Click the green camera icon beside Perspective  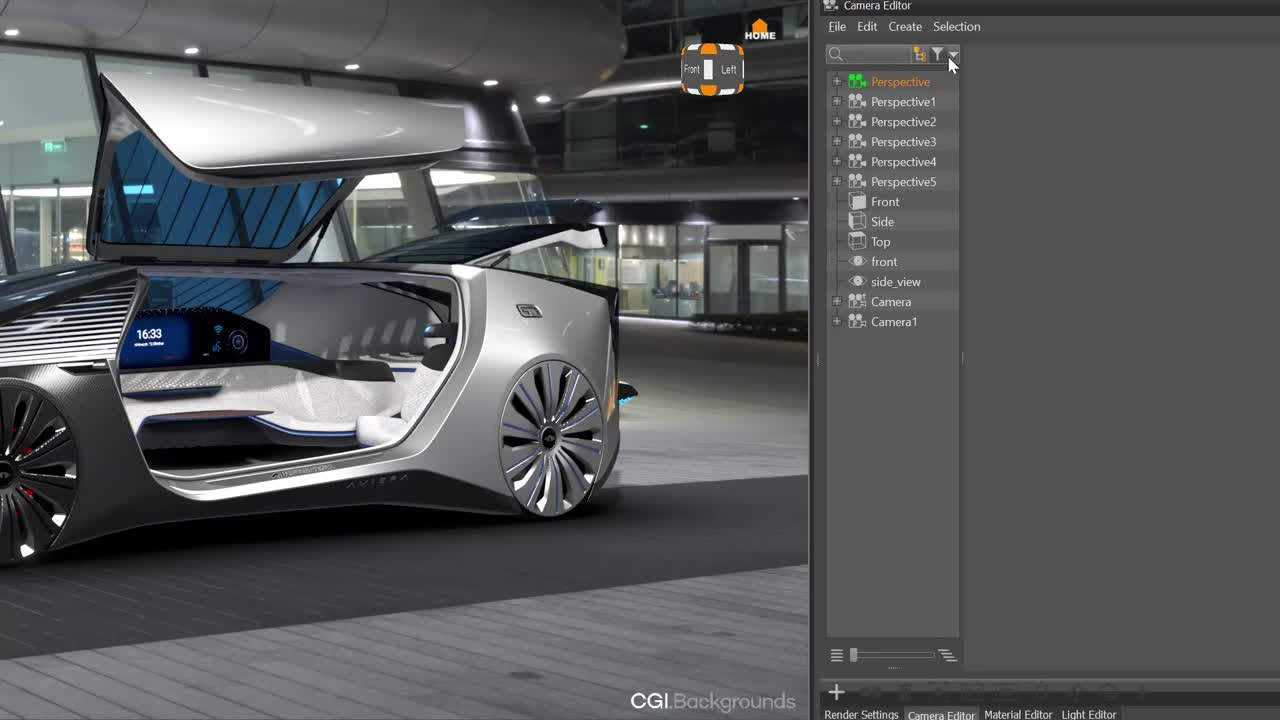[857, 81]
